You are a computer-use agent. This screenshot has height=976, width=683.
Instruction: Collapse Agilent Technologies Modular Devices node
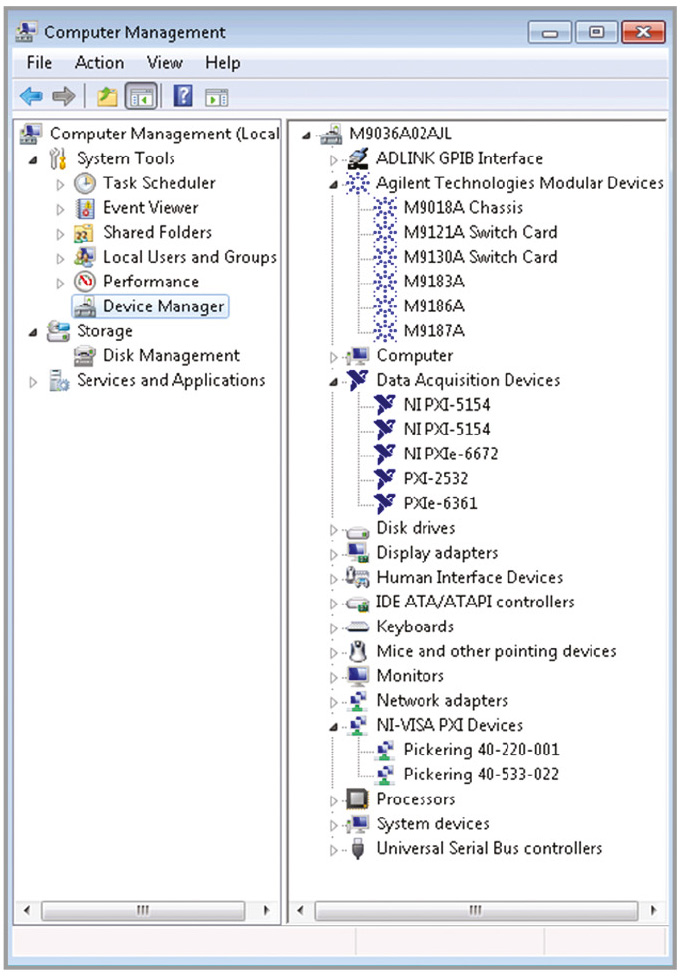point(333,184)
